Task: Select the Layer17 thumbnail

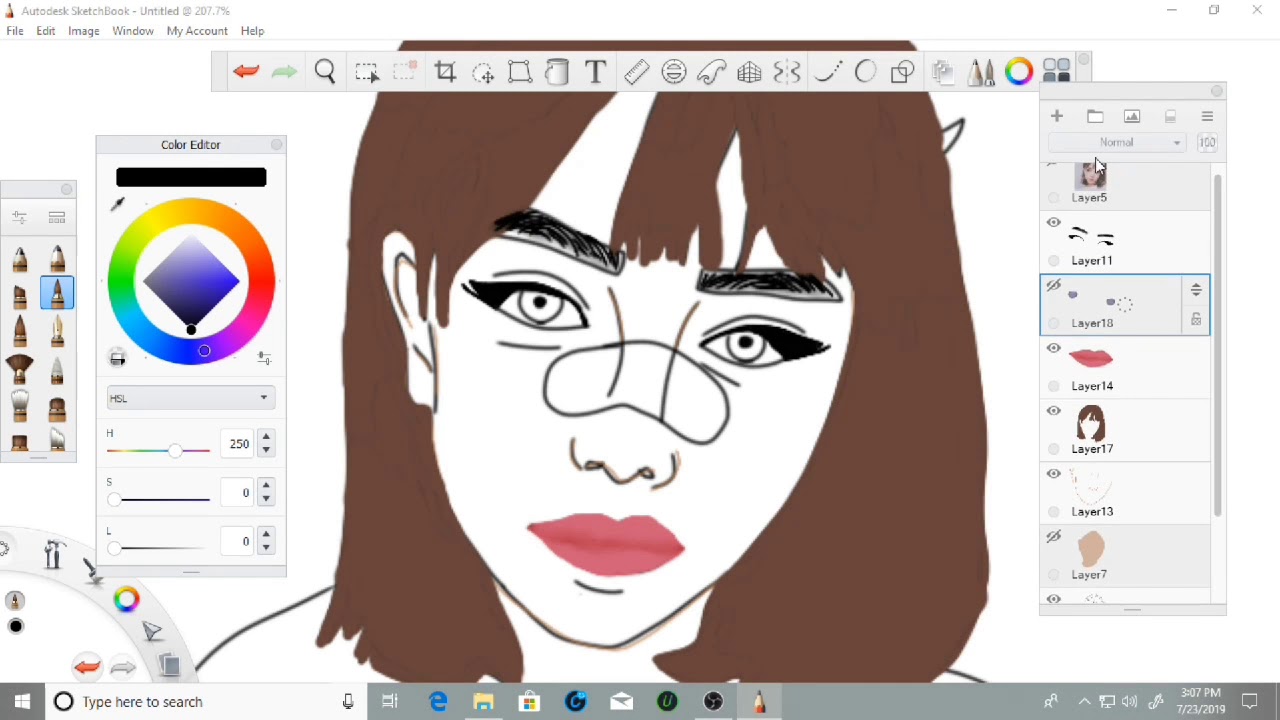Action: (x=1091, y=423)
